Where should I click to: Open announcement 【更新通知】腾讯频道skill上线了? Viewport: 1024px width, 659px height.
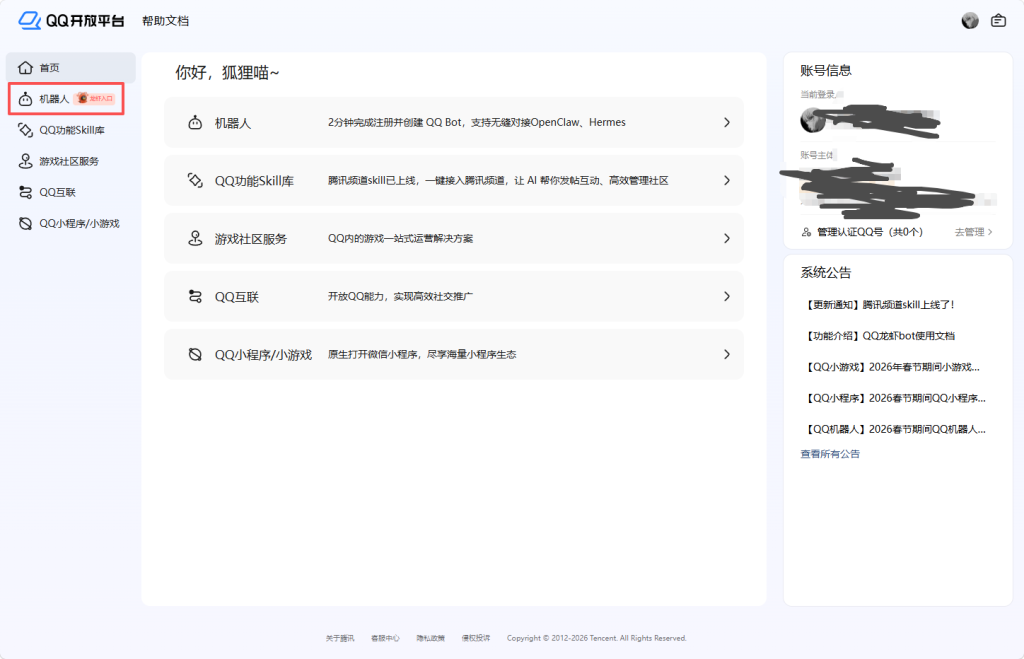[x=878, y=305]
